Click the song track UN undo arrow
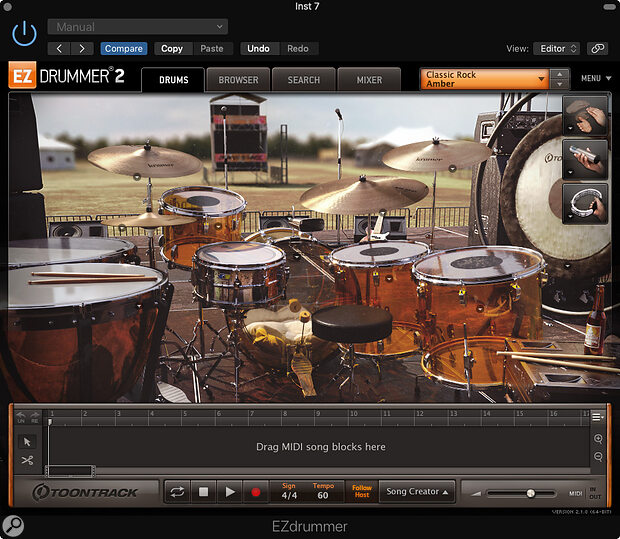Viewport: 620px width, 539px height. point(21,417)
